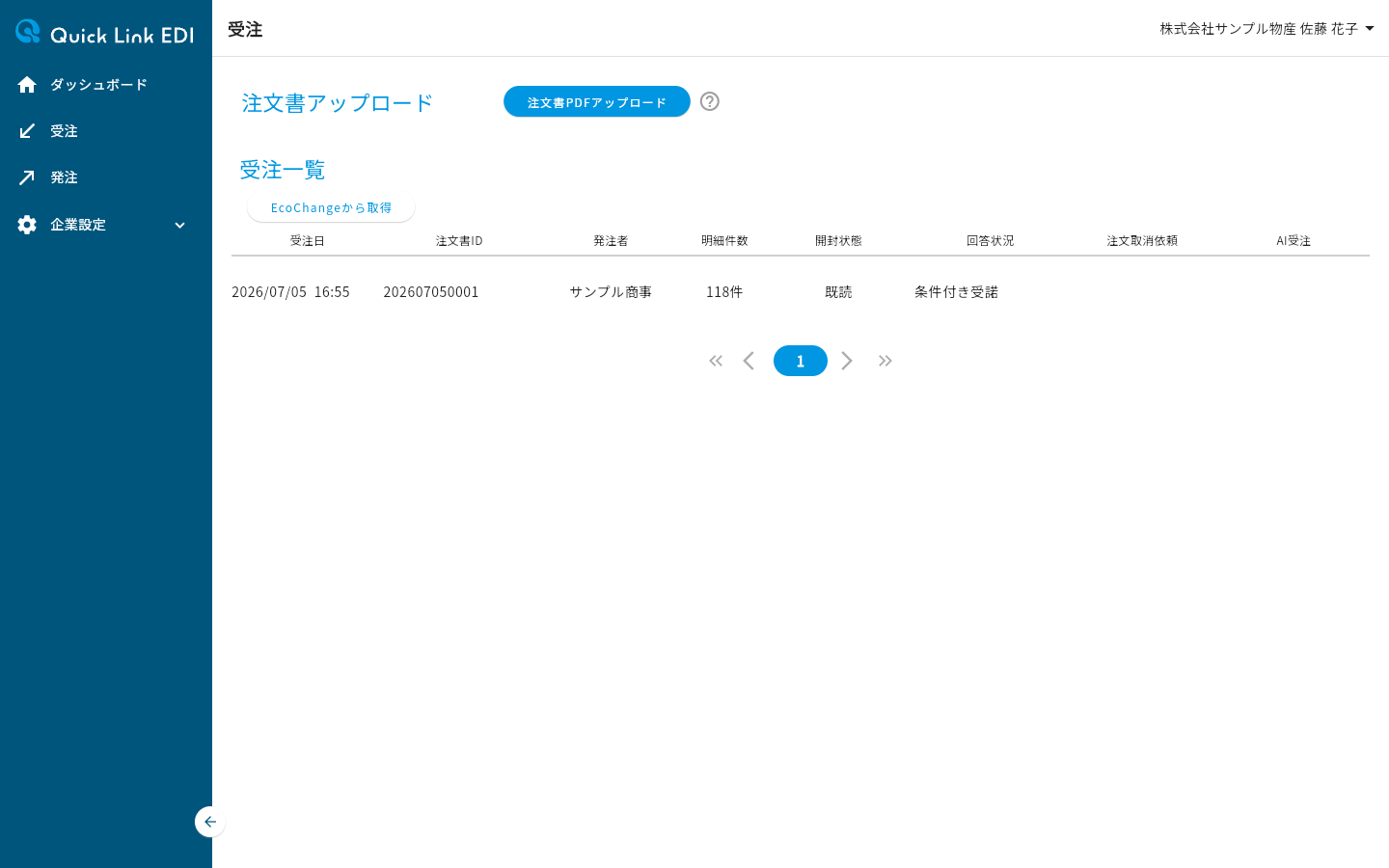Click the 118件 detail count cell
1389x868 pixels.
pyautogui.click(x=724, y=292)
